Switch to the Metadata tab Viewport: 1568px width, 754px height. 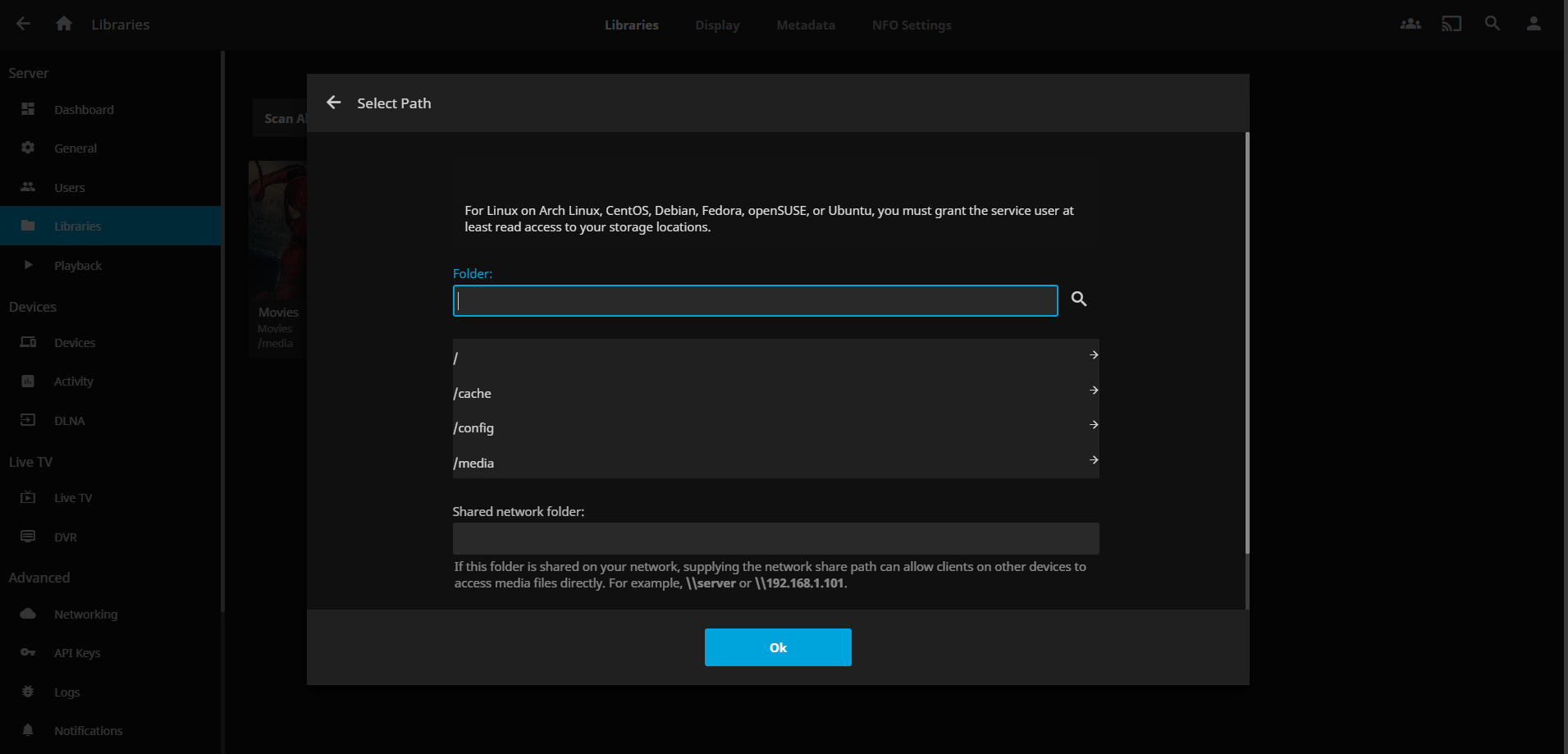pyautogui.click(x=805, y=25)
